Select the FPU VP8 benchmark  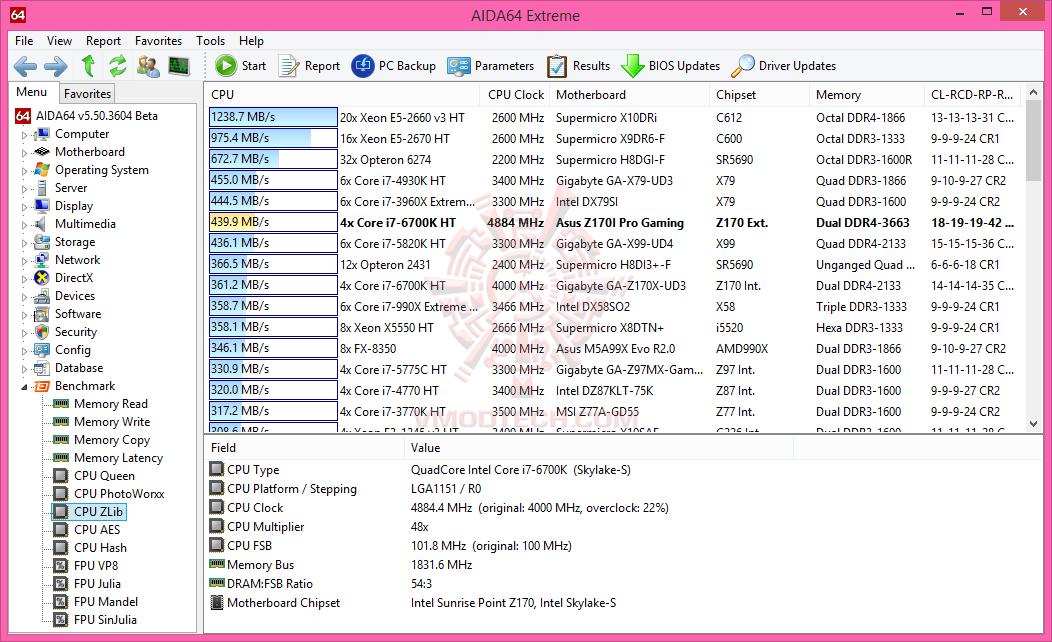(96, 566)
